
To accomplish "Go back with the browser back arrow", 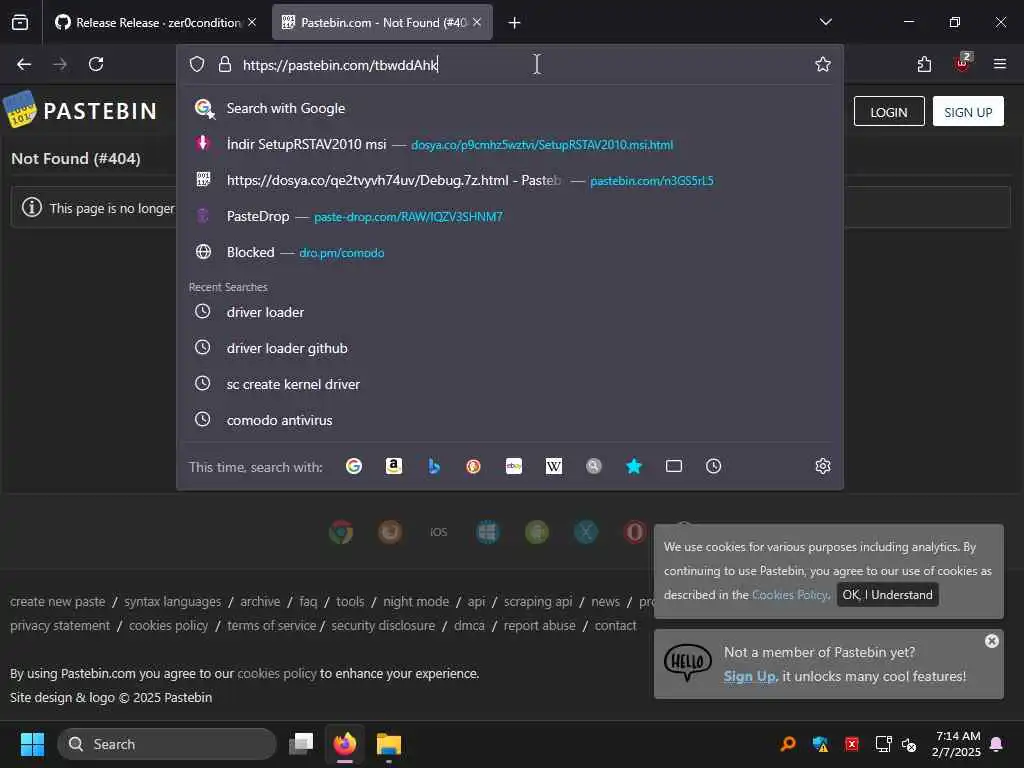I will (24, 64).
